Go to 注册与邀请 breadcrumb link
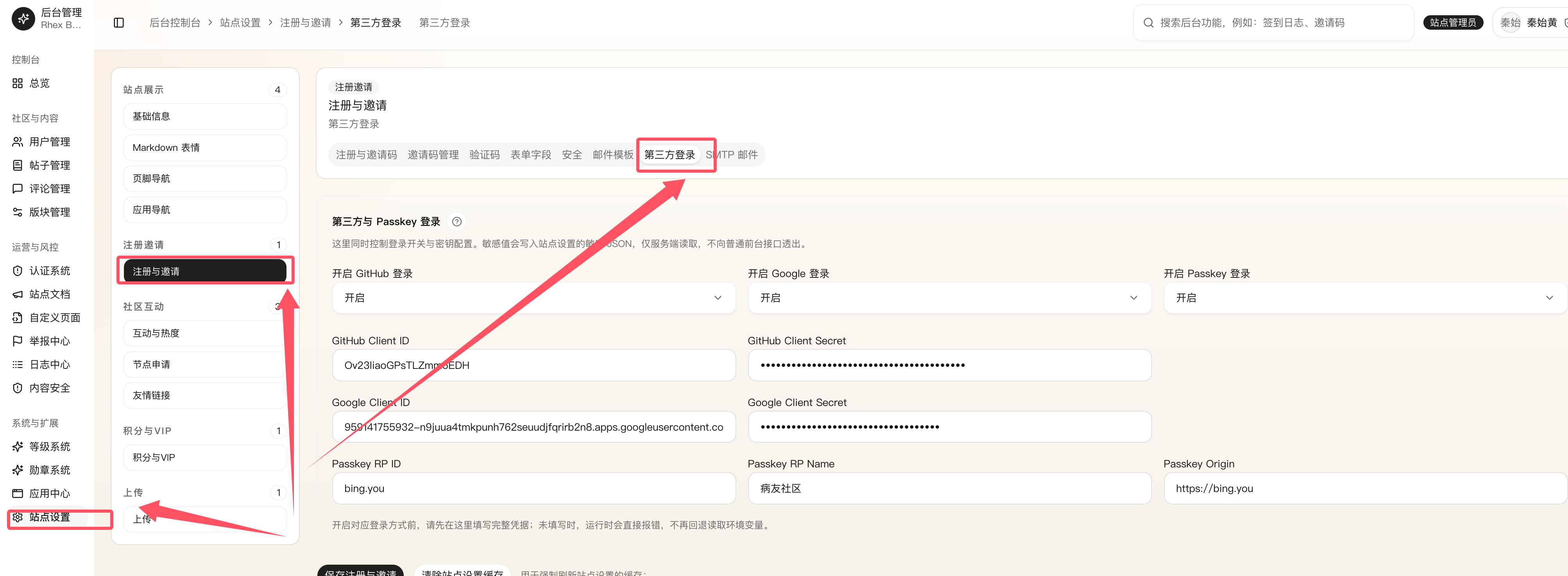Screen dimensions: 1568x576 306,23
